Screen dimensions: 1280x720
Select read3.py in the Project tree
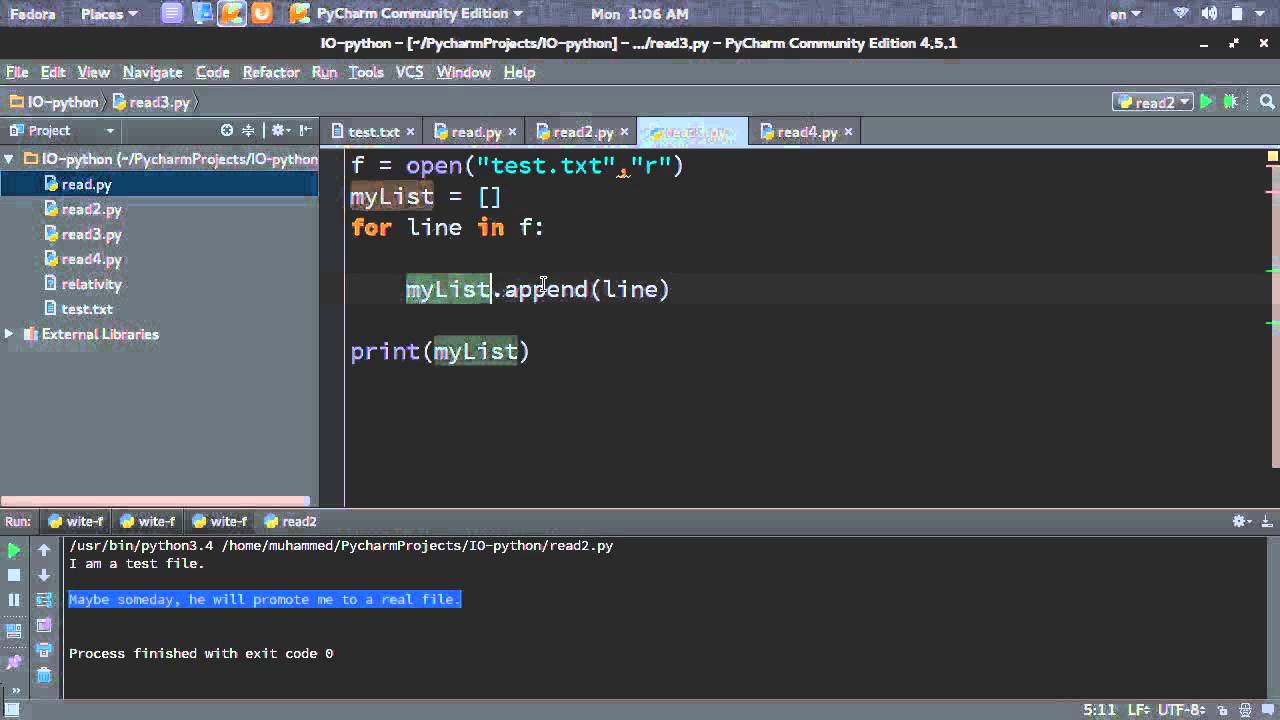[x=90, y=234]
